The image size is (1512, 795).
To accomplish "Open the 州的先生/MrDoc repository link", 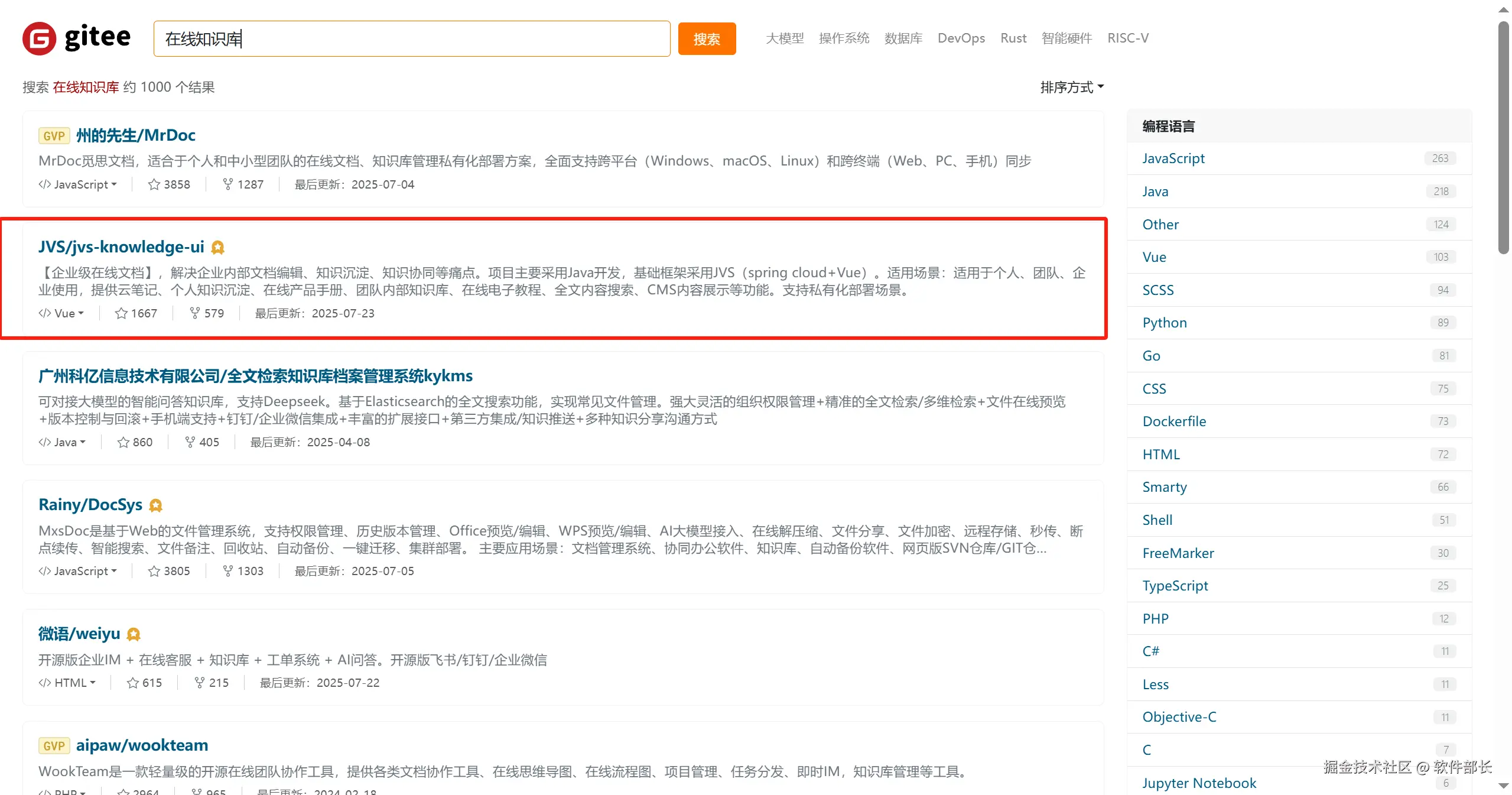I will pyautogui.click(x=135, y=135).
